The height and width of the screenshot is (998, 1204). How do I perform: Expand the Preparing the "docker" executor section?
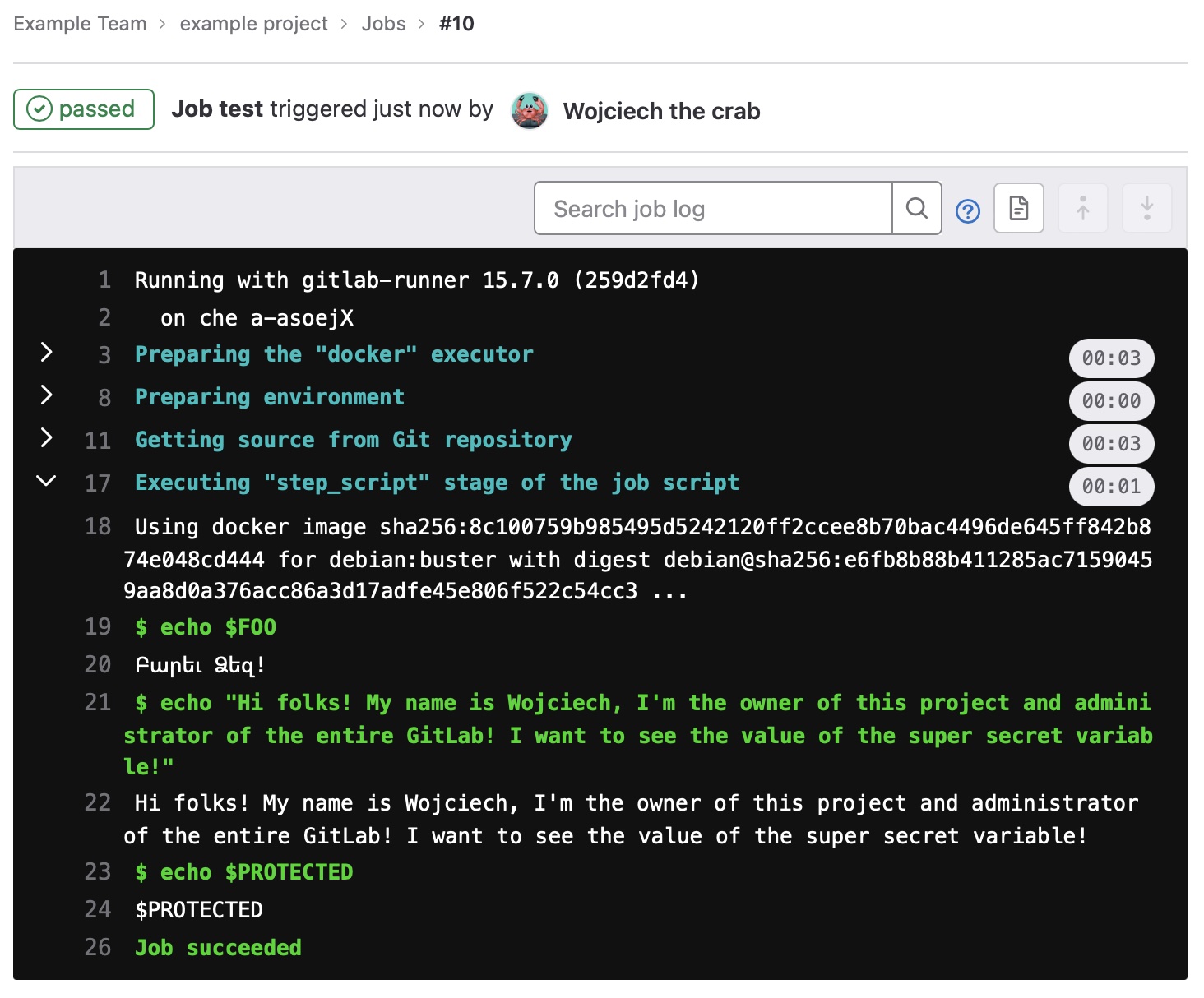coord(47,353)
